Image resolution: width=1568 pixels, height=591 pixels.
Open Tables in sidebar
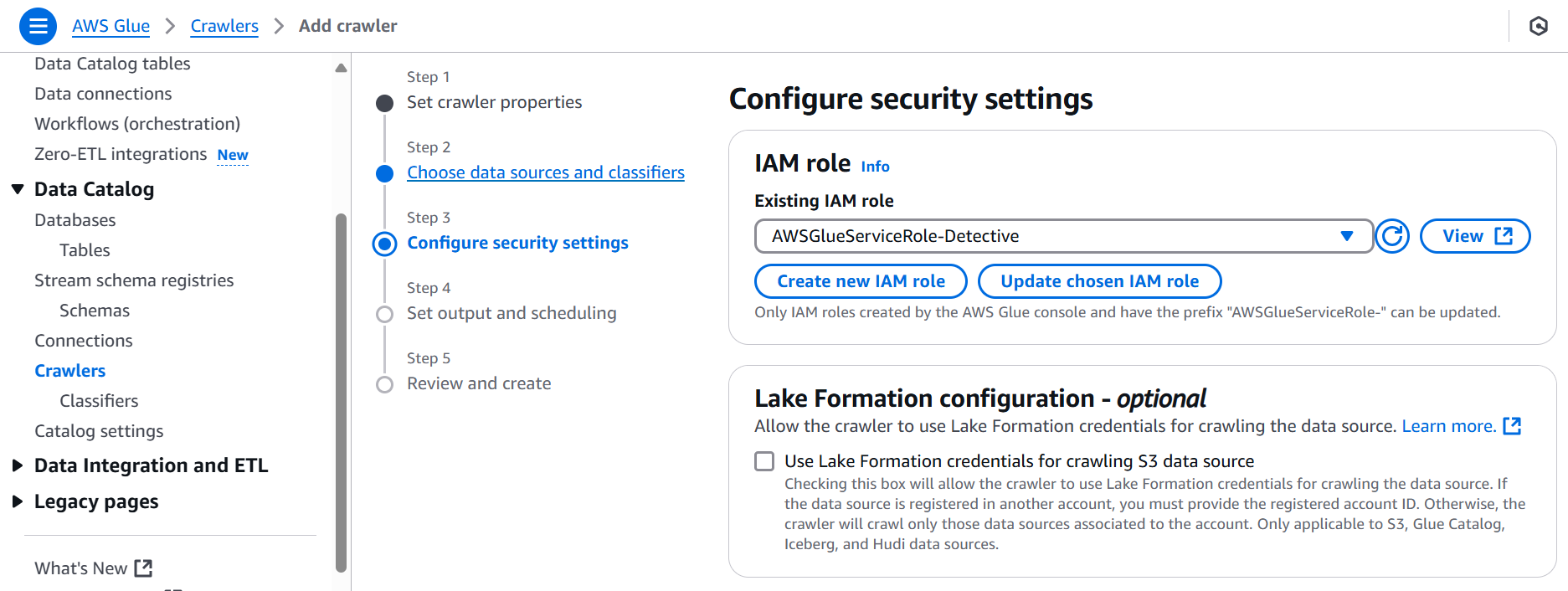click(85, 250)
